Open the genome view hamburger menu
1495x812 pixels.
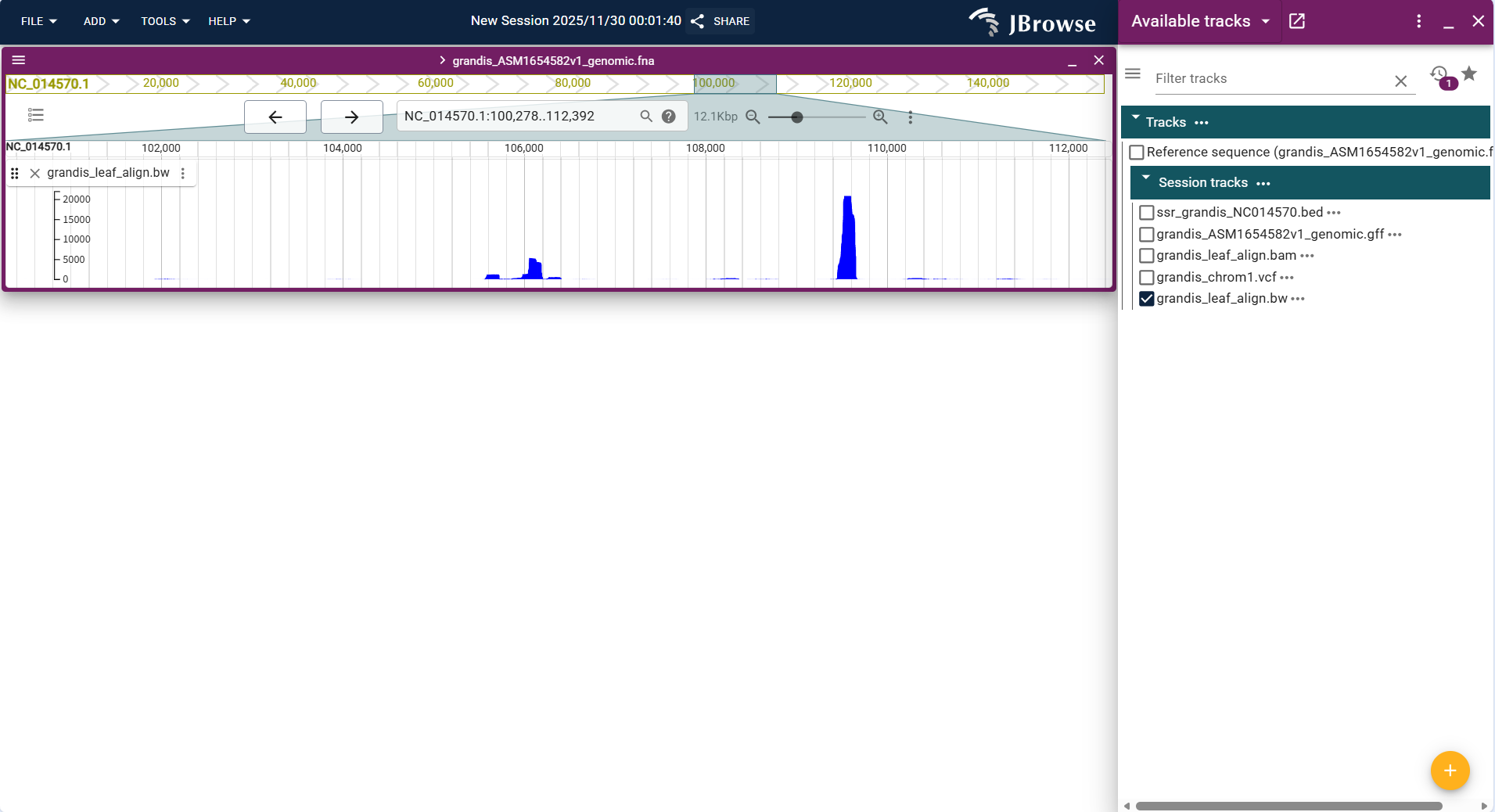20,59
